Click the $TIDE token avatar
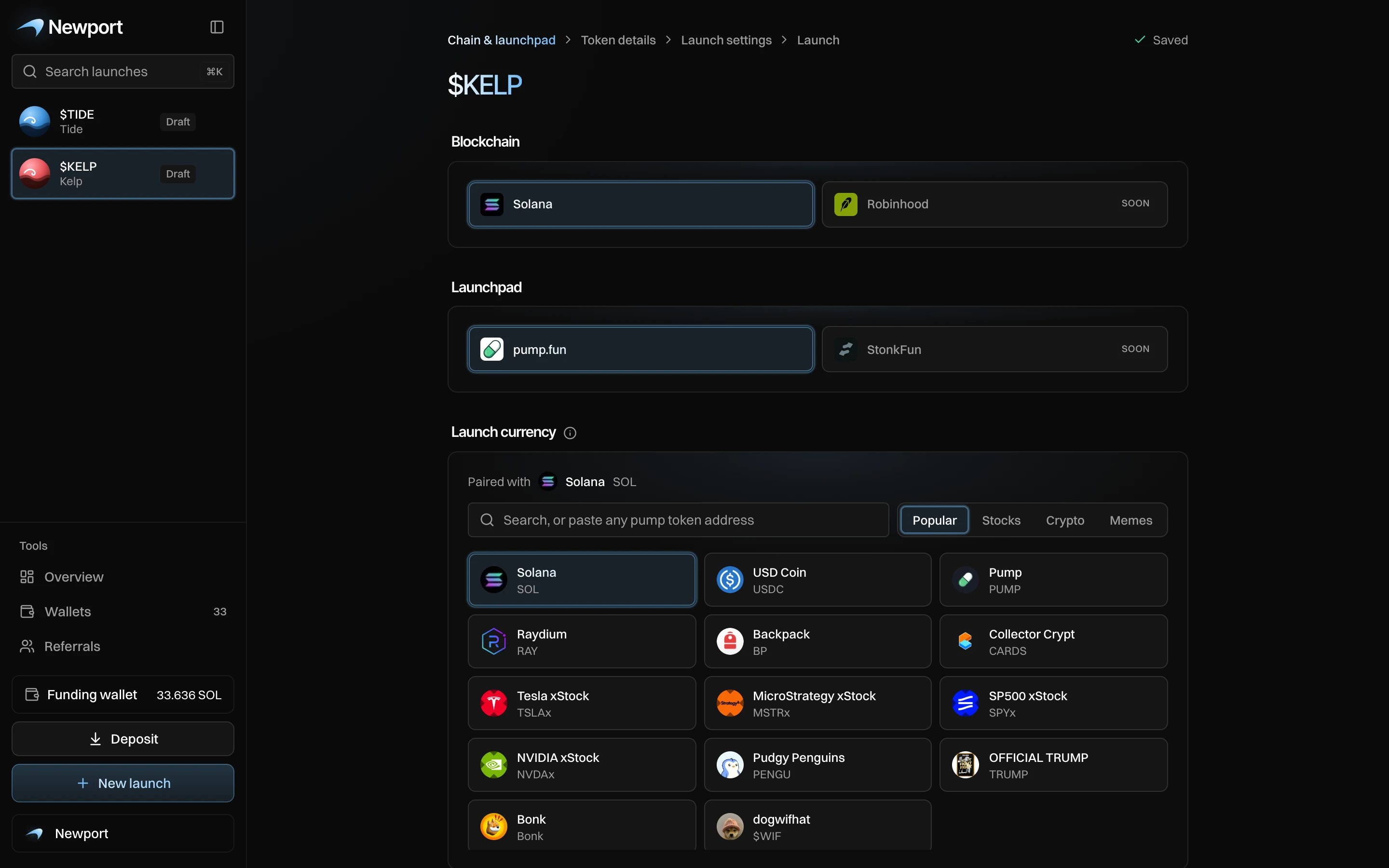The width and height of the screenshot is (1389, 868). click(34, 121)
